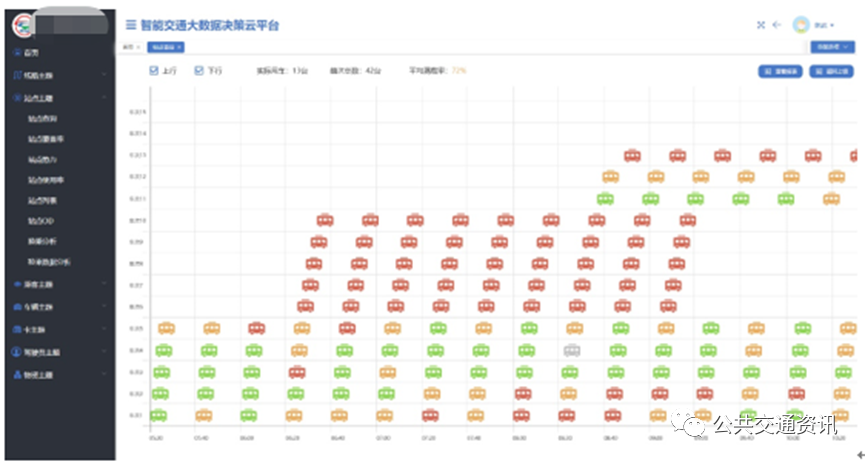Click the person icon for 驾驶员主题
This screenshot has height=462, width=865.
pos(16,352)
